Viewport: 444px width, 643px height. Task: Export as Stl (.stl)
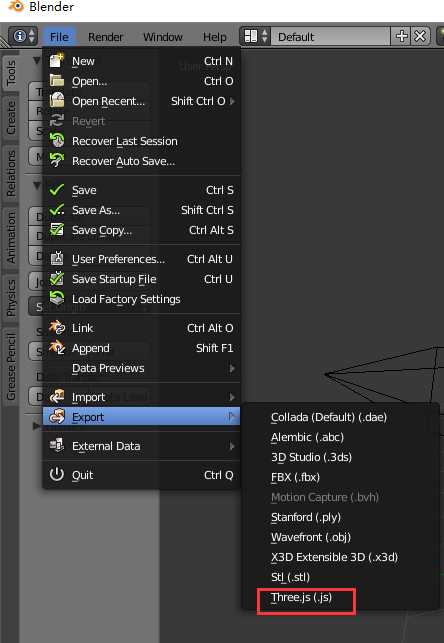point(290,577)
